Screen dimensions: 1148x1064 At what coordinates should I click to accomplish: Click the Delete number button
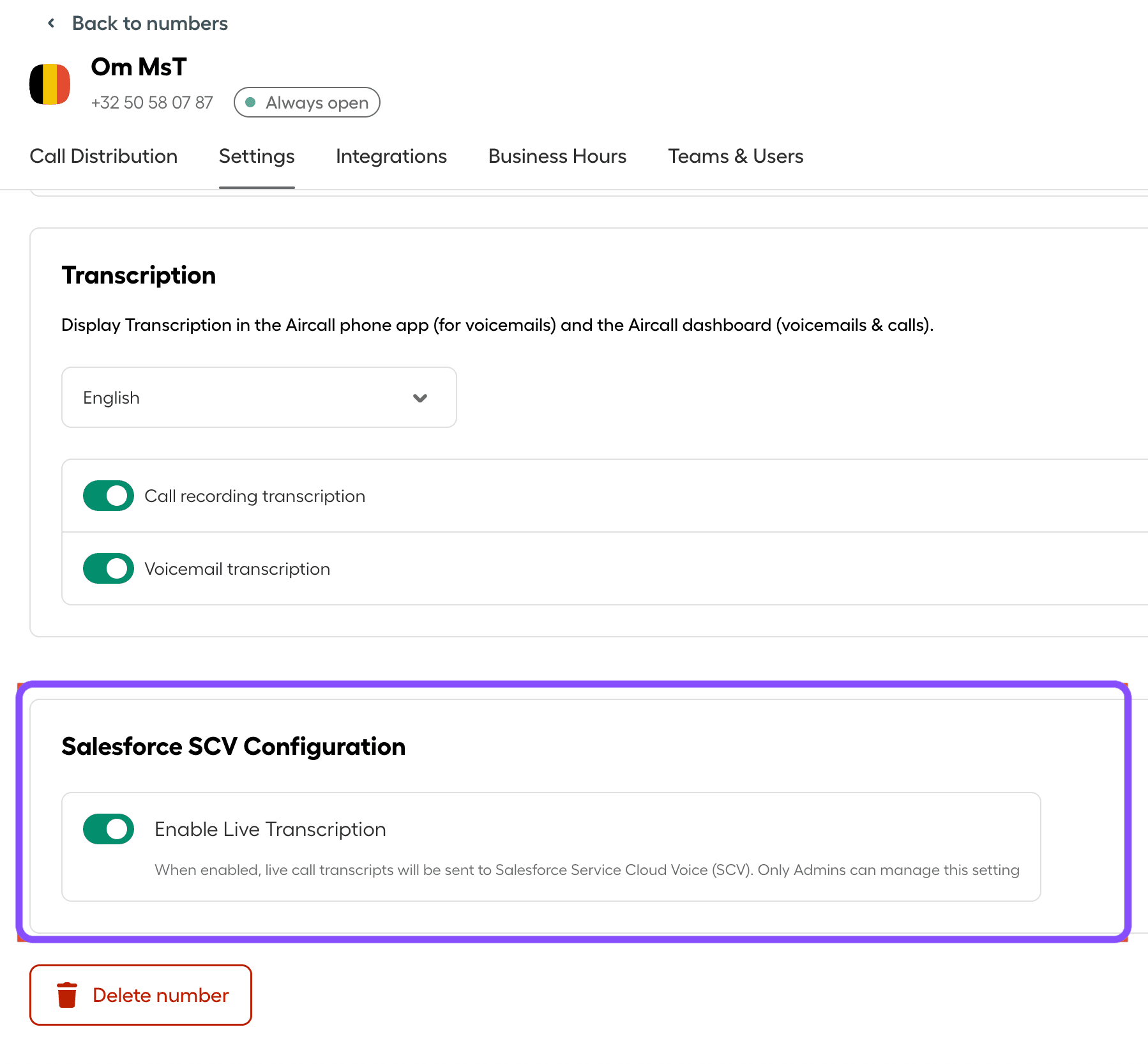140,994
